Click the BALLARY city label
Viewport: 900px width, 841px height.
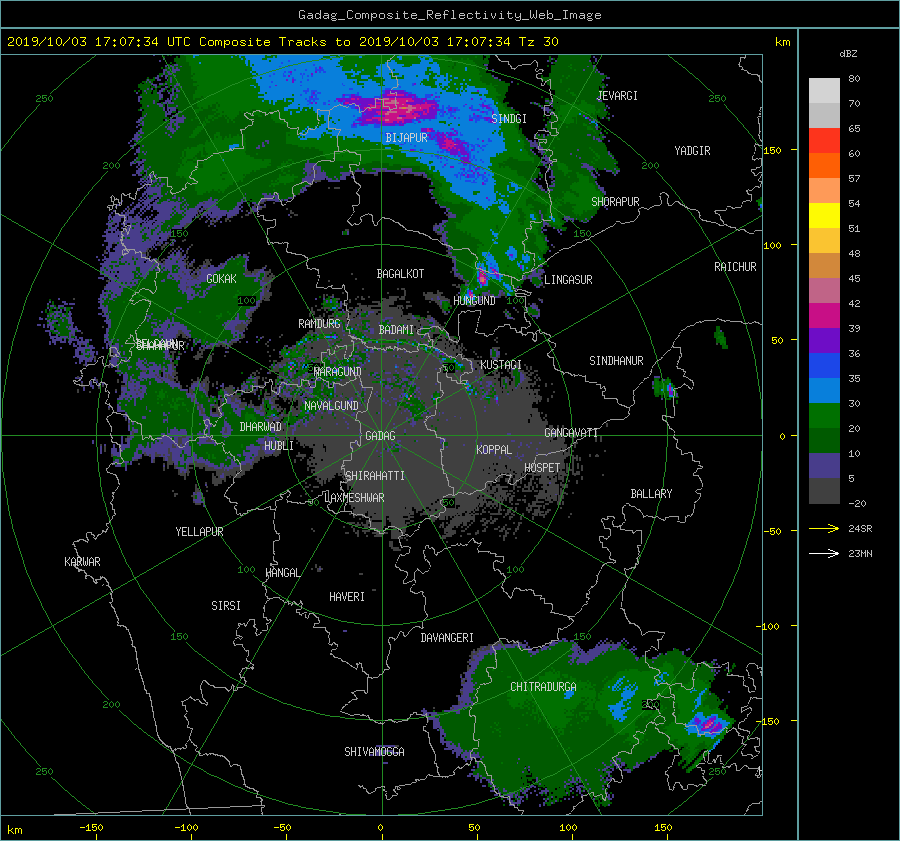[x=651, y=493]
